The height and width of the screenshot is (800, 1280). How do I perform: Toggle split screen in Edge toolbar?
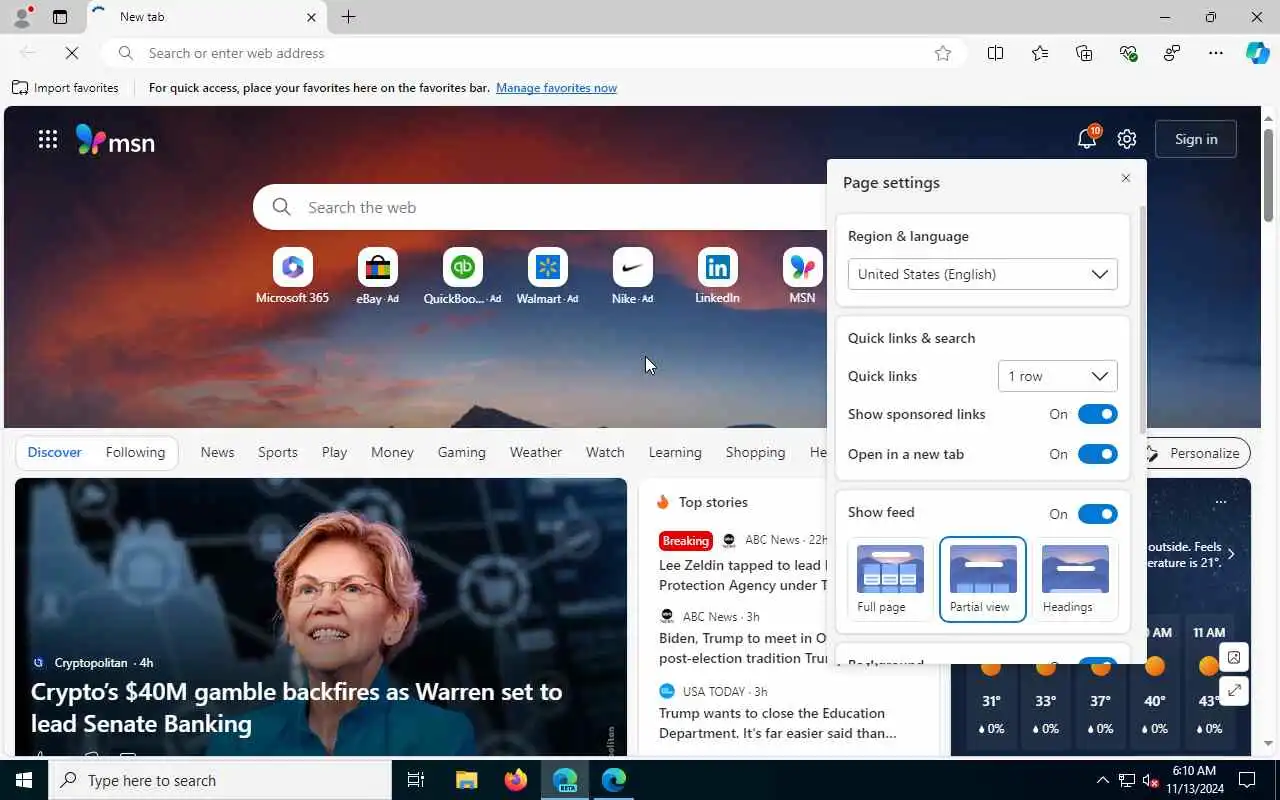995,53
